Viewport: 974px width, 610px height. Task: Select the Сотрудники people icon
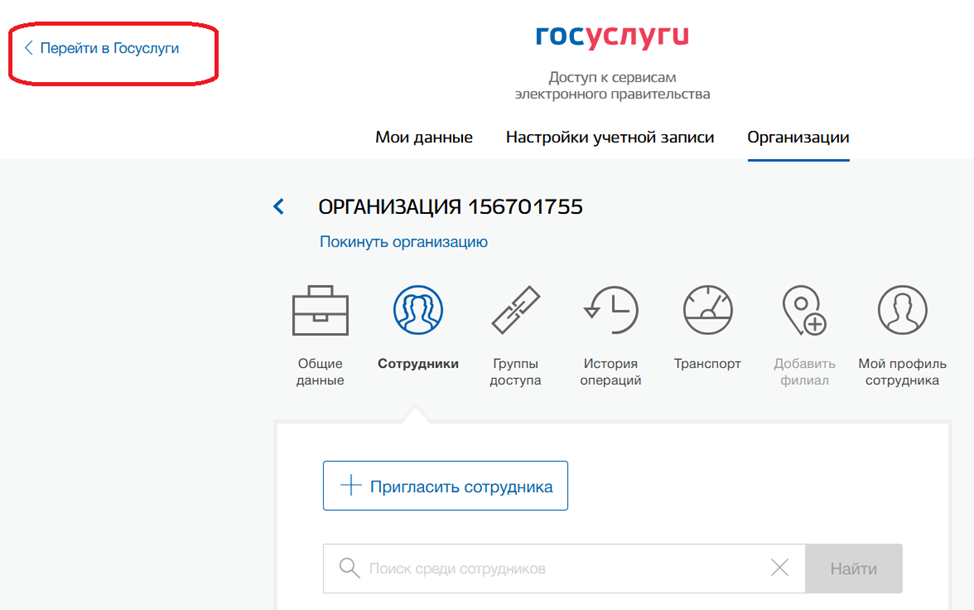tap(418, 311)
